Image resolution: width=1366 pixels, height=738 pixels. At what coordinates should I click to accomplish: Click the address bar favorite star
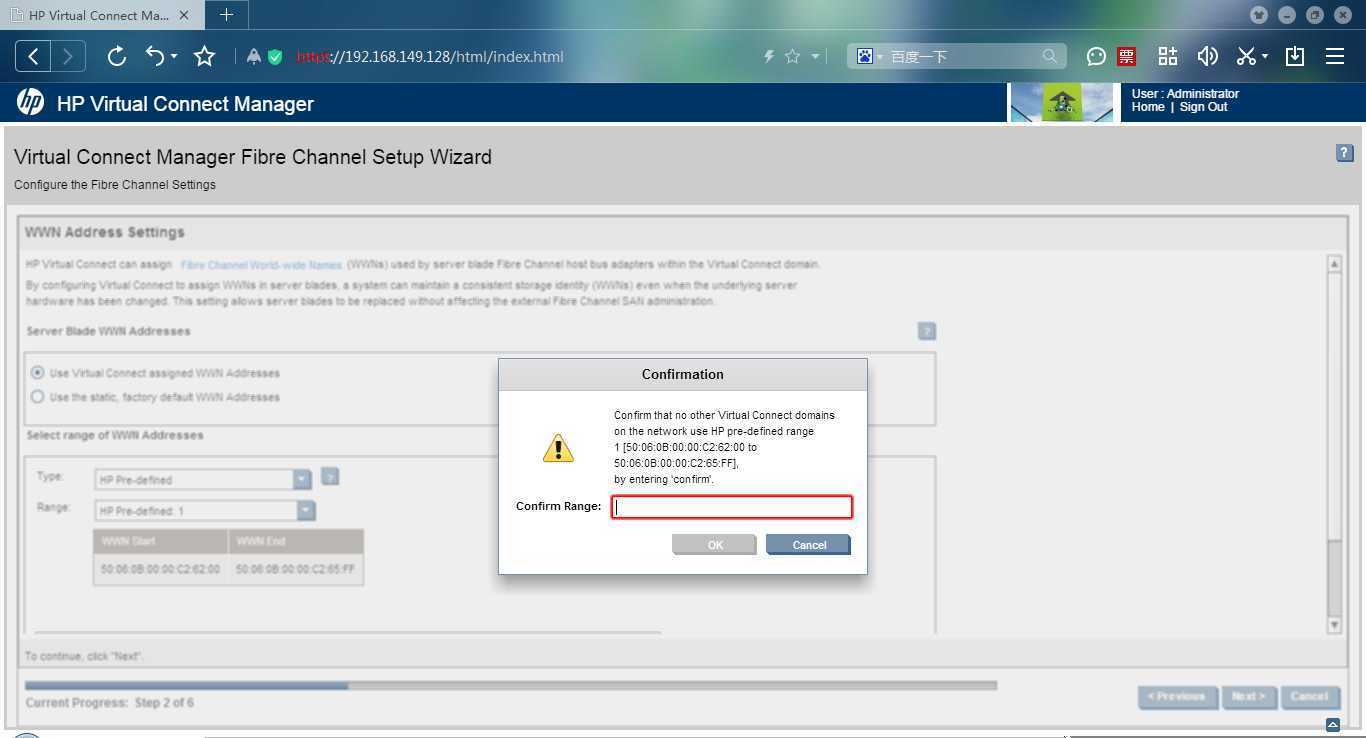click(792, 57)
